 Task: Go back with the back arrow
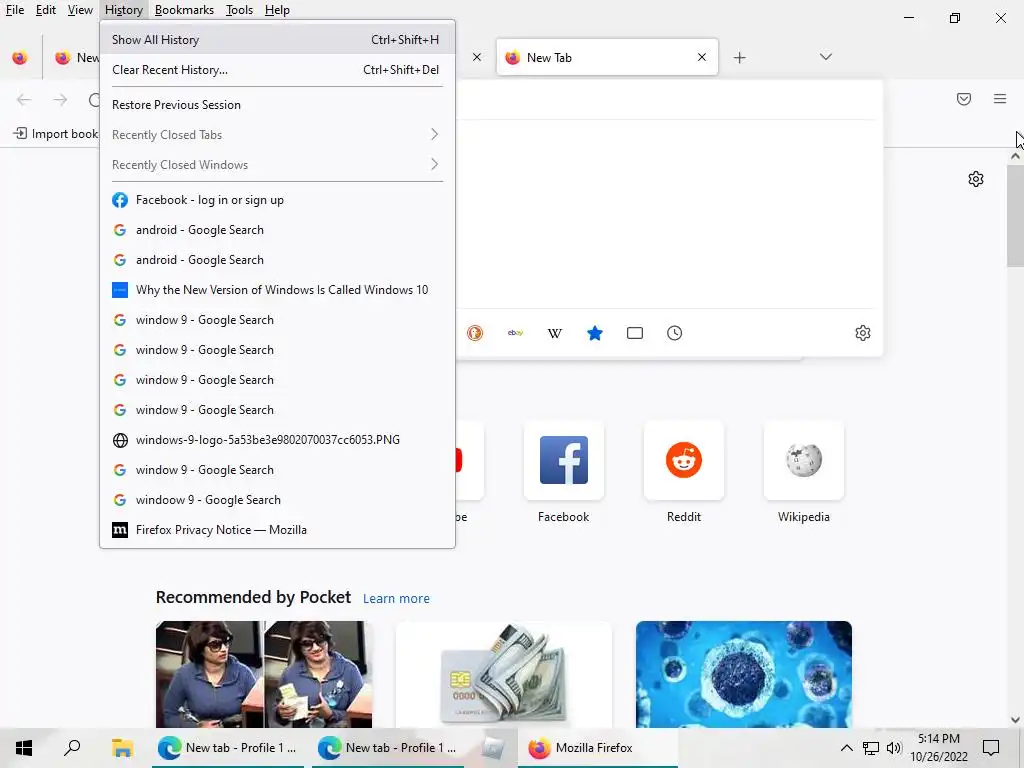point(24,99)
